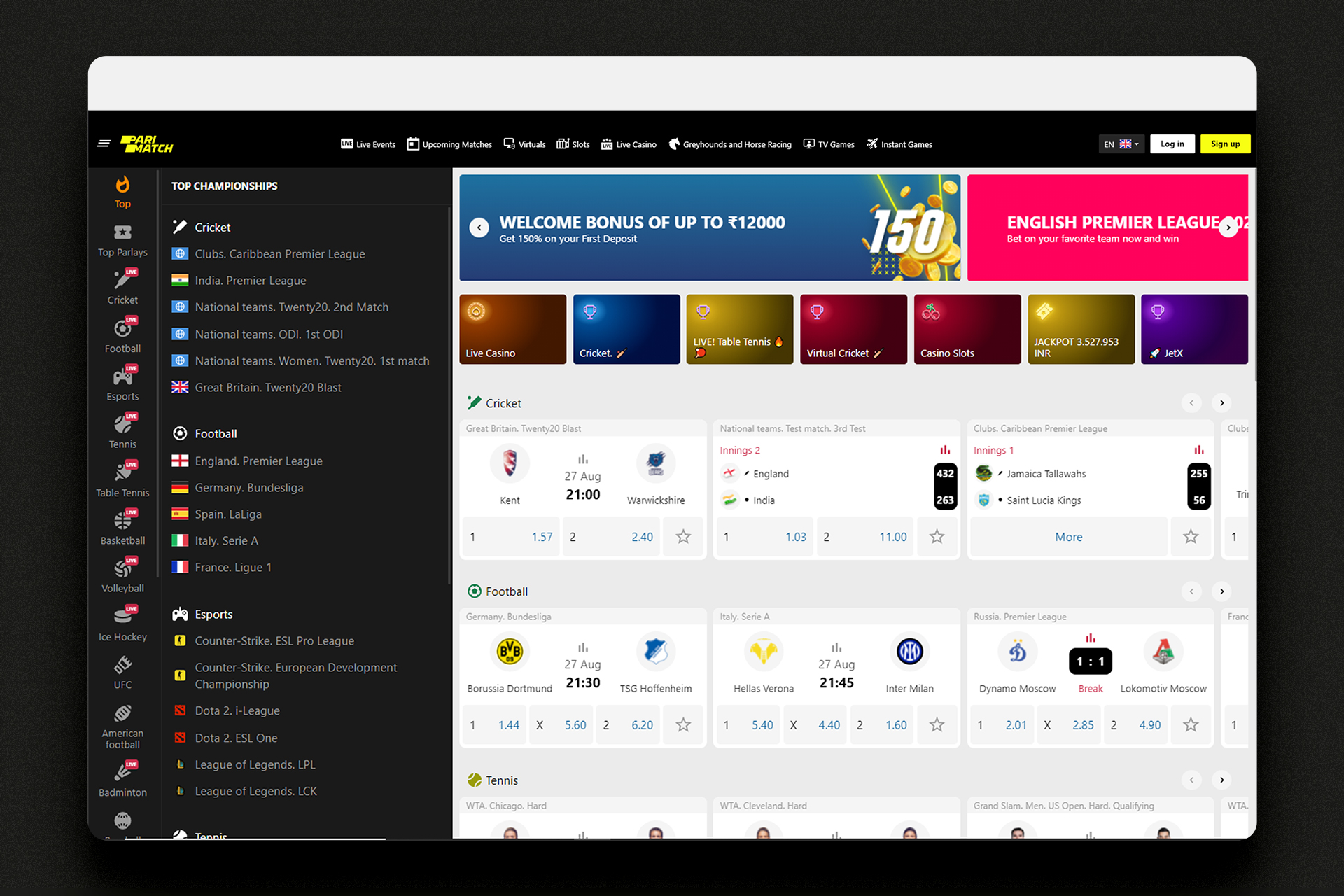Favorite Jamaica Tallawahs vs Saint Lucia Kings
This screenshot has width=1344, height=896.
[x=1191, y=537]
